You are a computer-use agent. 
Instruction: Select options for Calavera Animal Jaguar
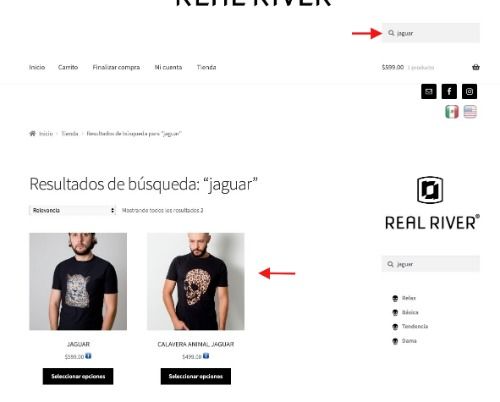pos(196,376)
